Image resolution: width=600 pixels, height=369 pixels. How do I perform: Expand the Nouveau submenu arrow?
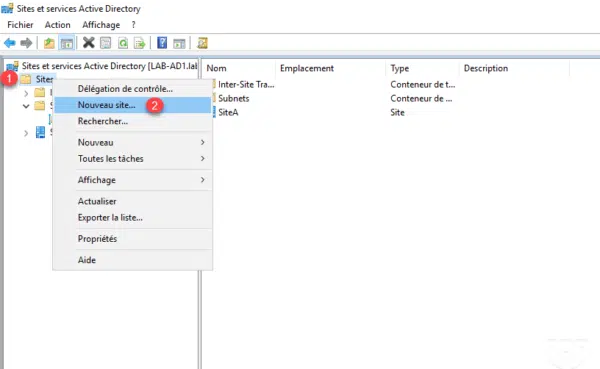[x=202, y=142]
